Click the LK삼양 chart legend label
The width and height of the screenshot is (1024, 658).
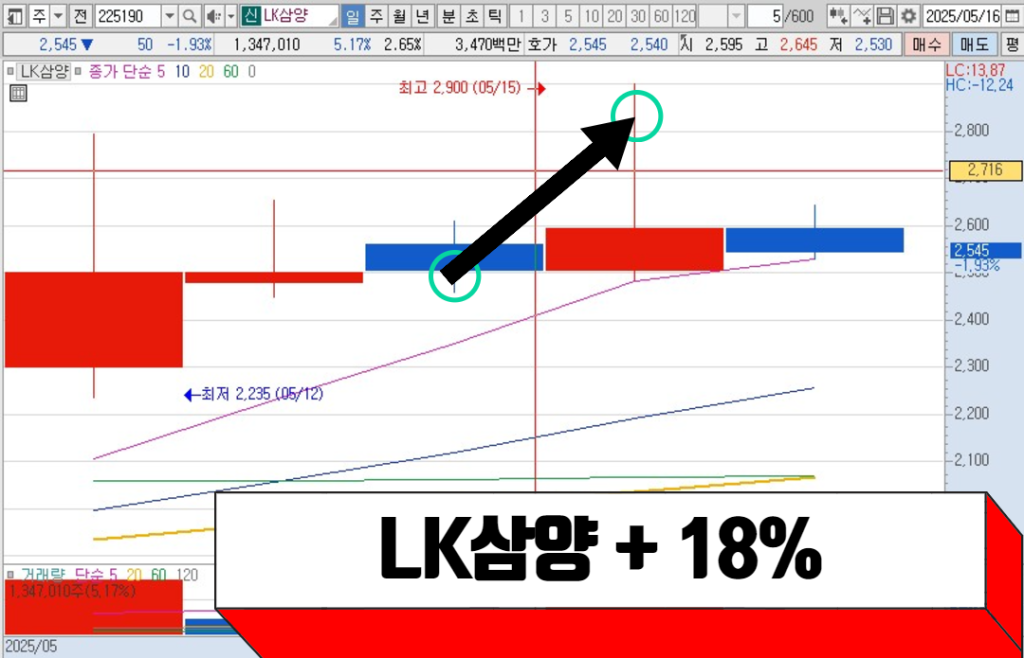pos(42,72)
